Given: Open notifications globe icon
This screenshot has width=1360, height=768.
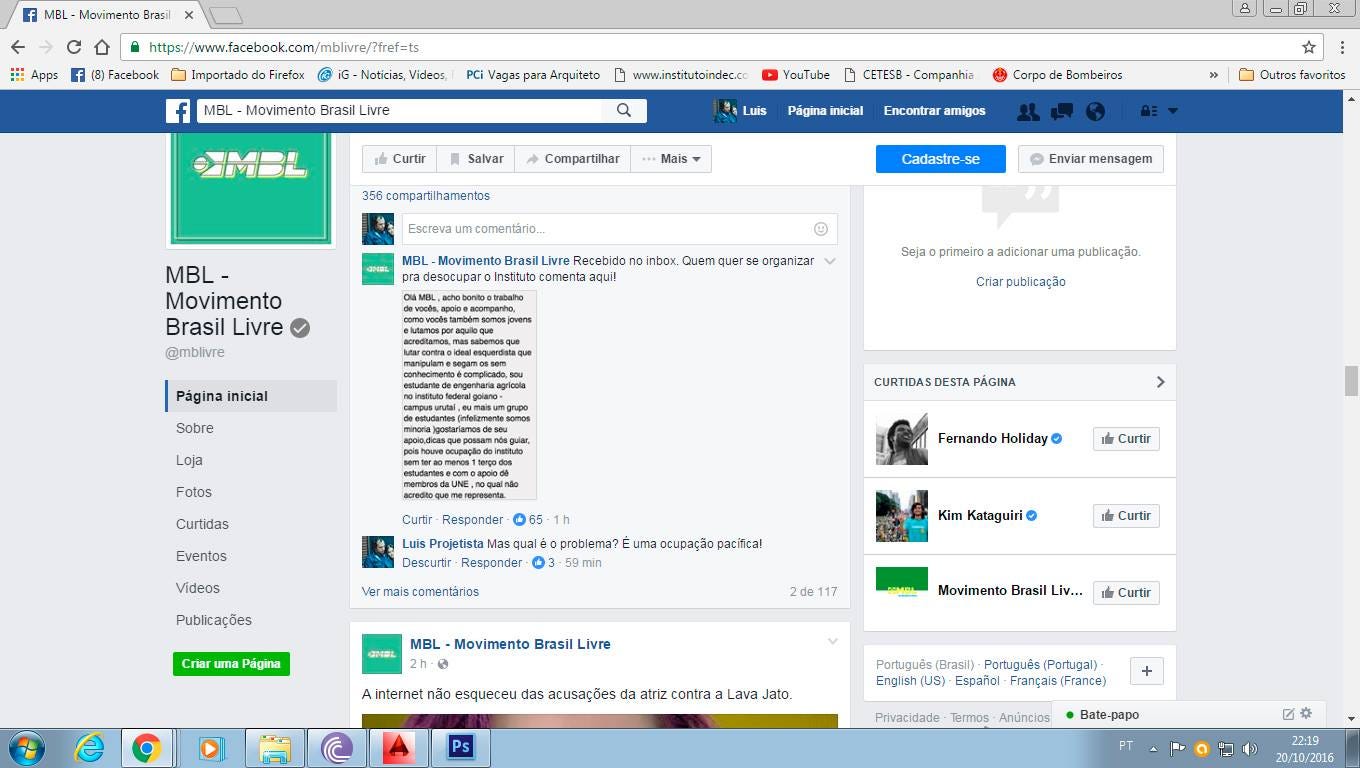Looking at the screenshot, I should point(1096,111).
